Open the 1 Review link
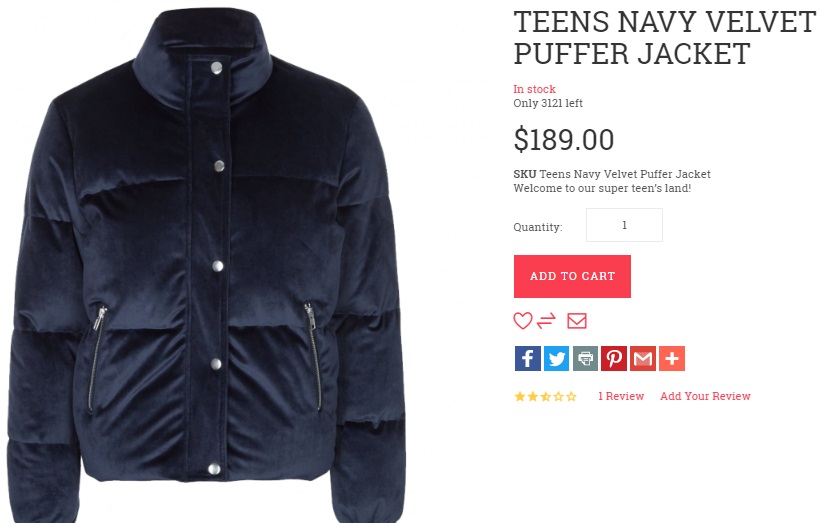The image size is (825, 523). tap(621, 396)
